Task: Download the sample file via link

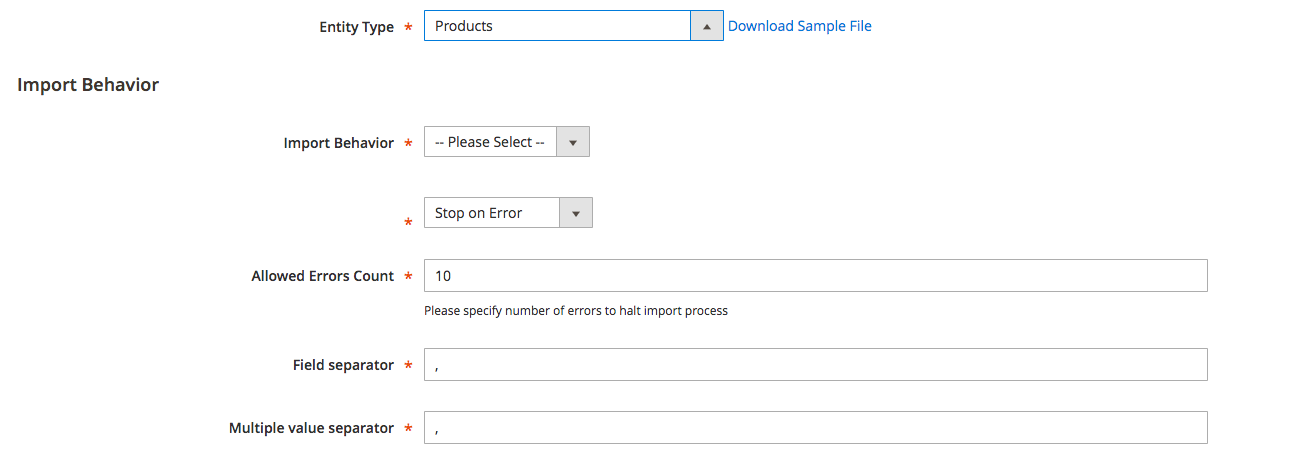Action: (x=799, y=26)
